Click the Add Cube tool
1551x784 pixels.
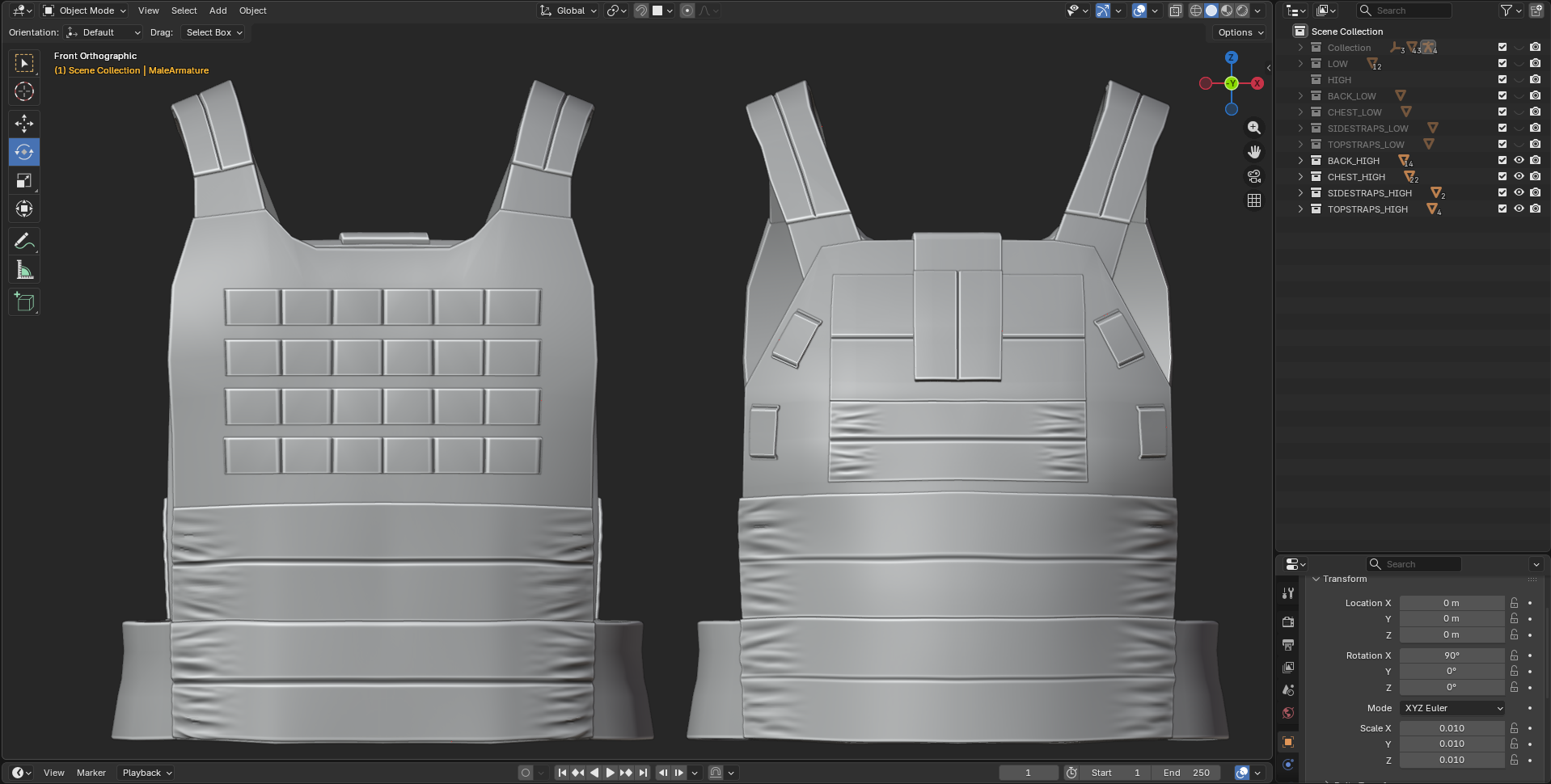[24, 302]
